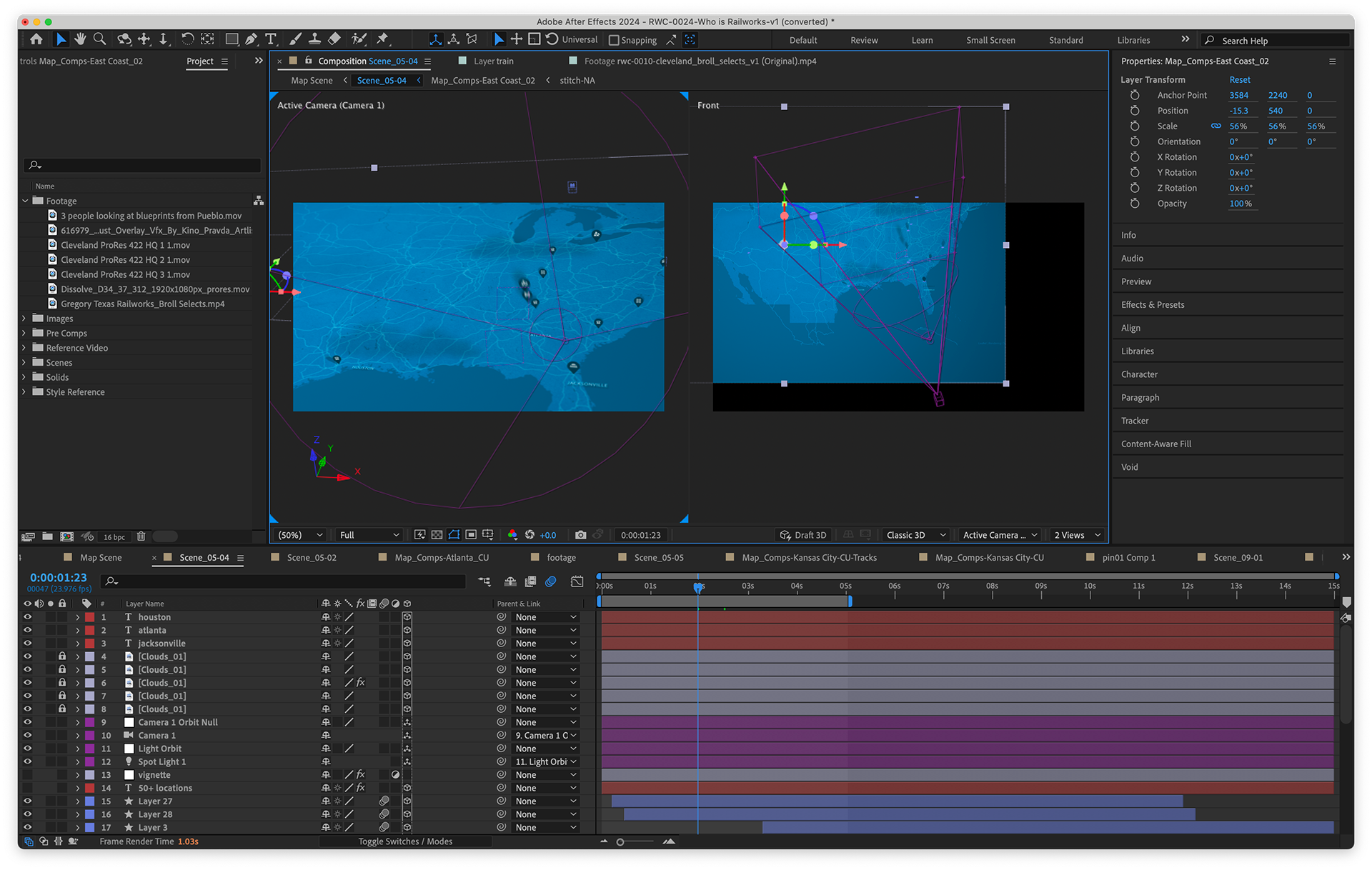The width and height of the screenshot is (1372, 870).
Task: Click the snapshot camera icon in viewer
Action: [x=580, y=535]
